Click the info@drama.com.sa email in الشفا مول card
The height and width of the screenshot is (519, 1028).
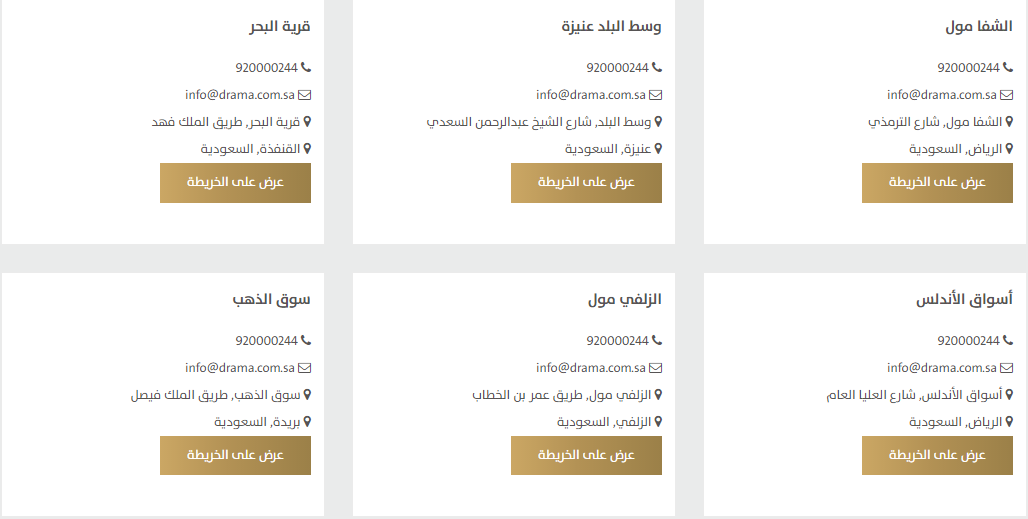click(941, 95)
